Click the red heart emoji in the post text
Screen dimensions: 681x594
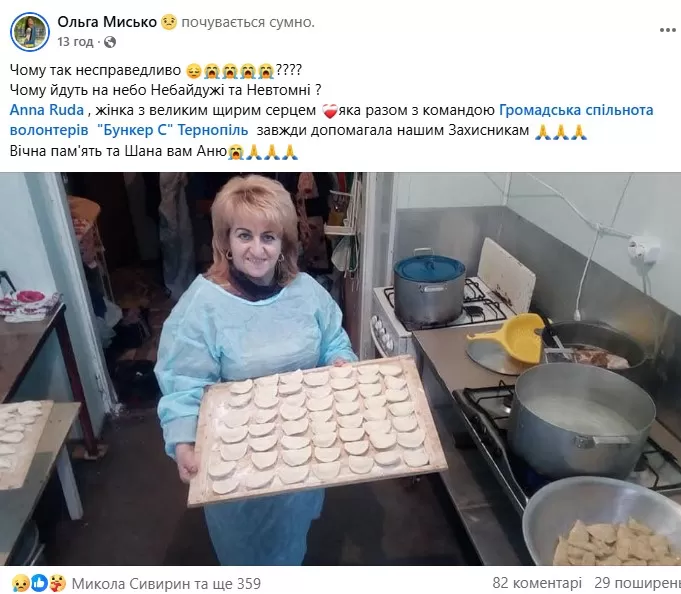point(330,111)
